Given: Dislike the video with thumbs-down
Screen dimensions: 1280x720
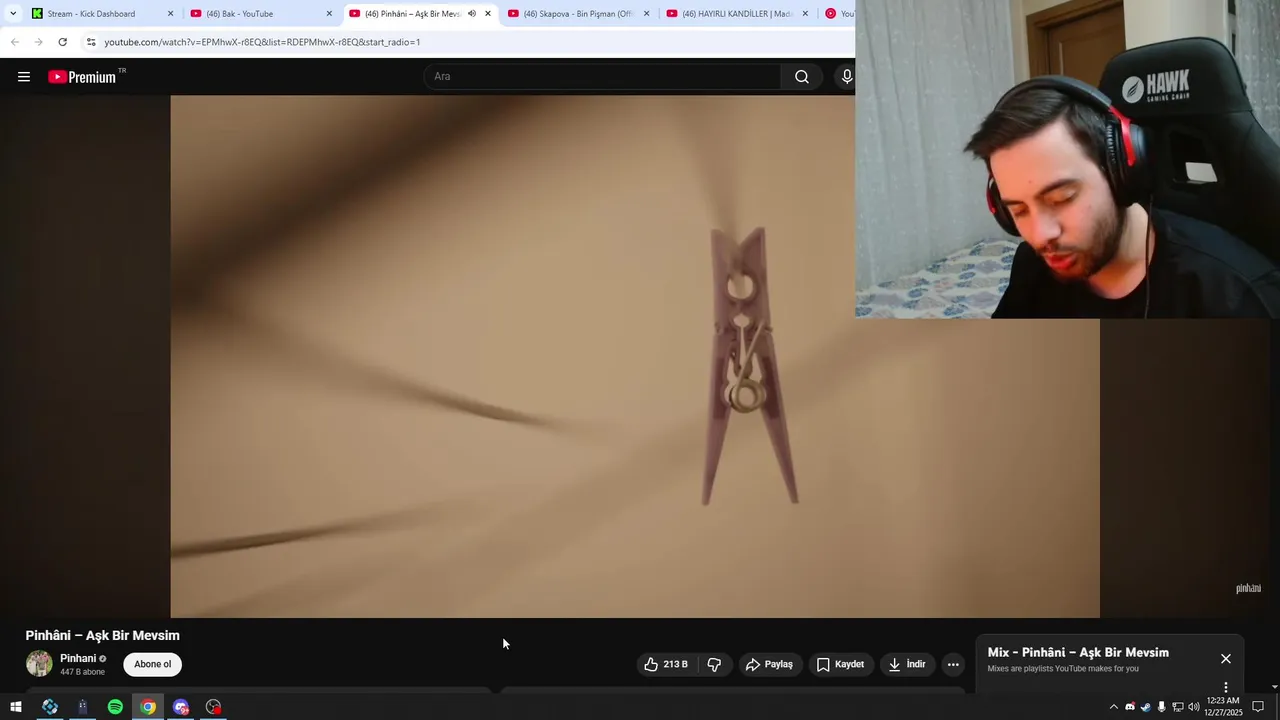Looking at the screenshot, I should pyautogui.click(x=714, y=664).
